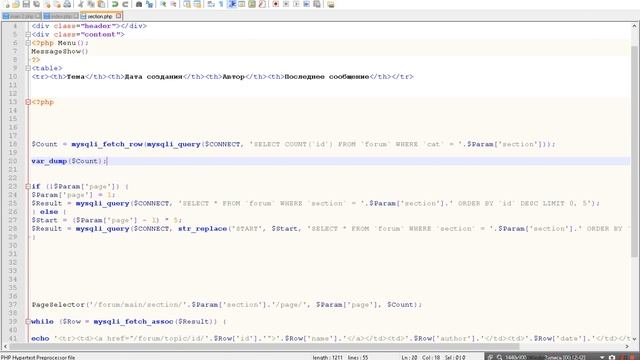This screenshot has width=640, height=360.
Task: Toggle word wrap in toolbar
Action: 211,4
